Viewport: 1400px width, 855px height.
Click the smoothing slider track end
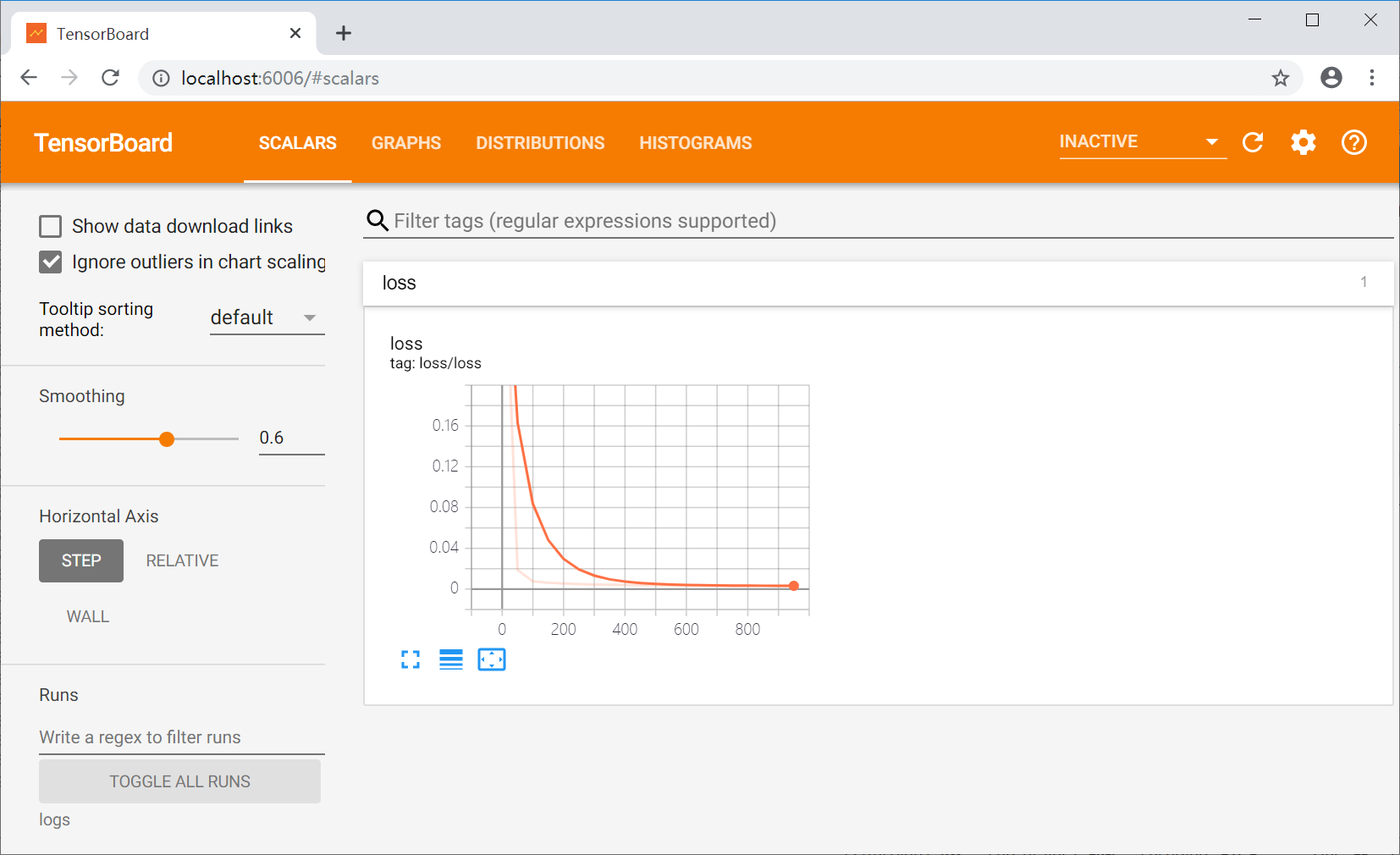pyautogui.click(x=237, y=439)
